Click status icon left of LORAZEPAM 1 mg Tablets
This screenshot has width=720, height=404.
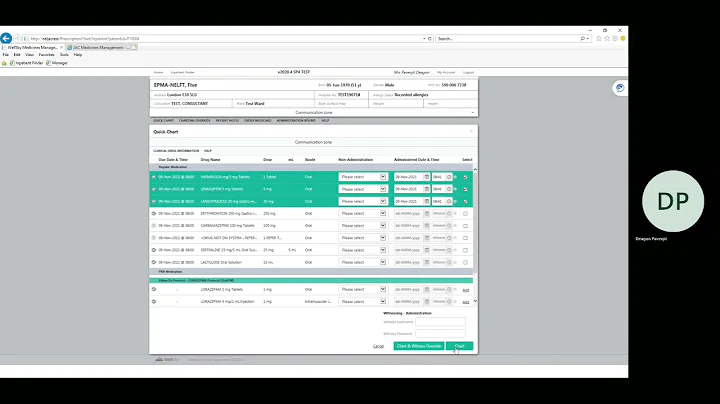[154, 289]
